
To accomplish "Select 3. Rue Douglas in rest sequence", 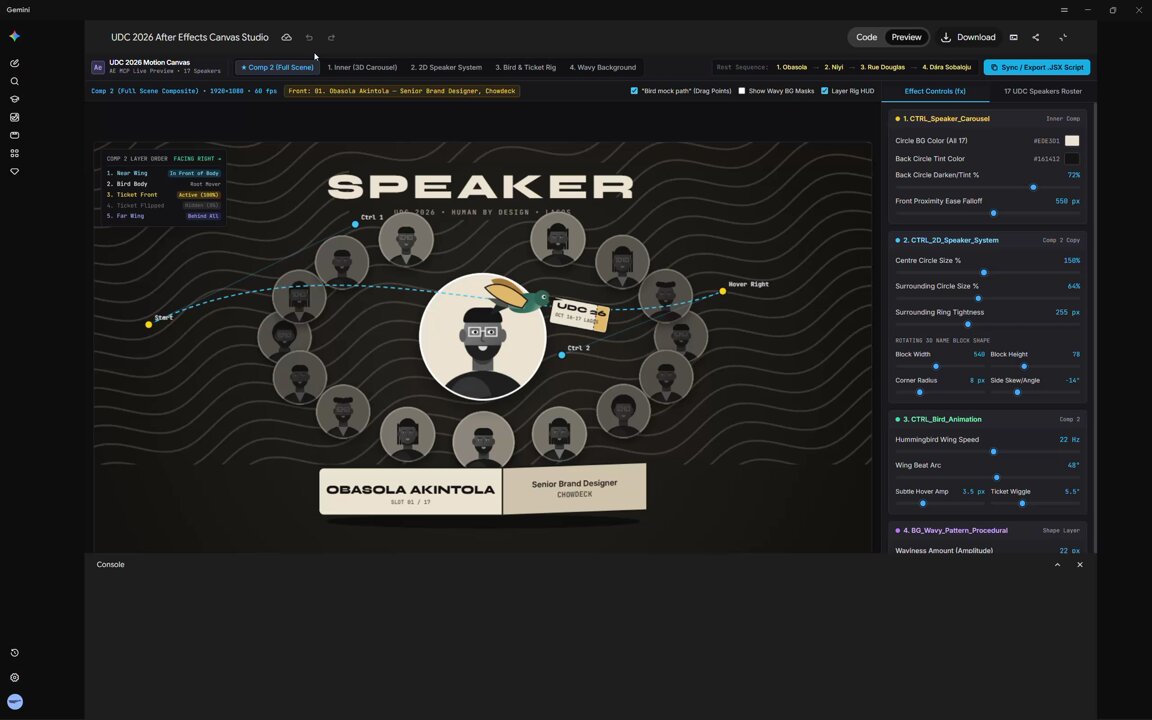I will (x=882, y=68).
